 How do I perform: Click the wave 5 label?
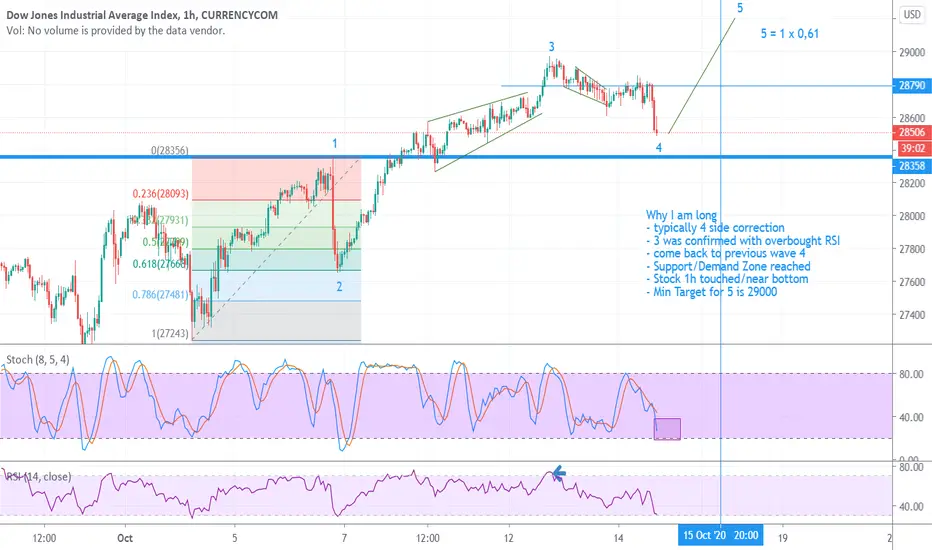click(x=740, y=8)
